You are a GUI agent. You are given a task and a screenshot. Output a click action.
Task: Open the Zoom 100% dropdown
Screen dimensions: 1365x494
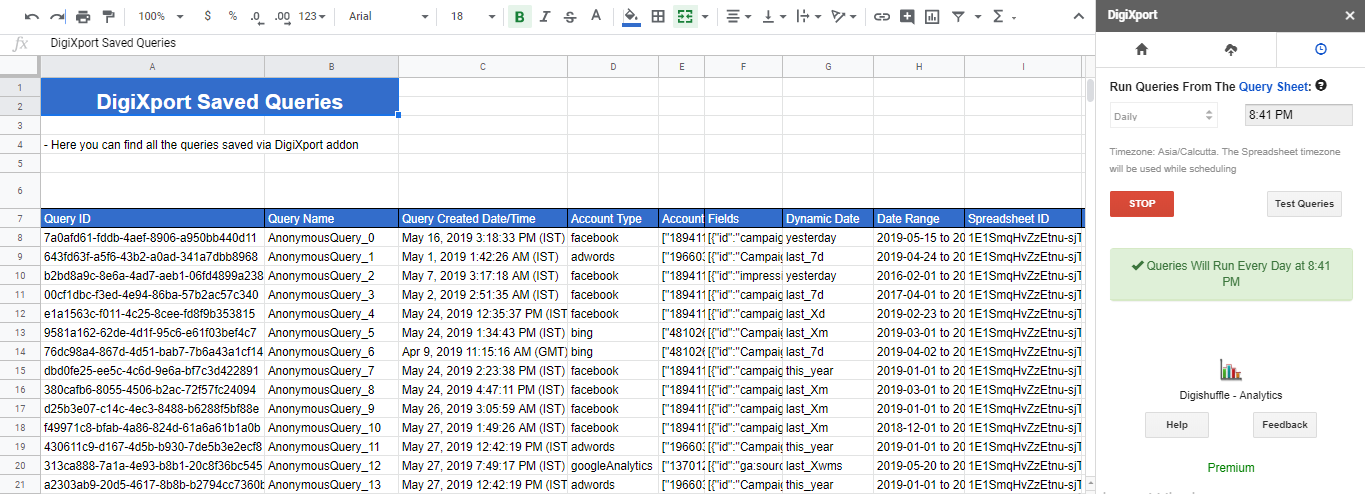161,17
